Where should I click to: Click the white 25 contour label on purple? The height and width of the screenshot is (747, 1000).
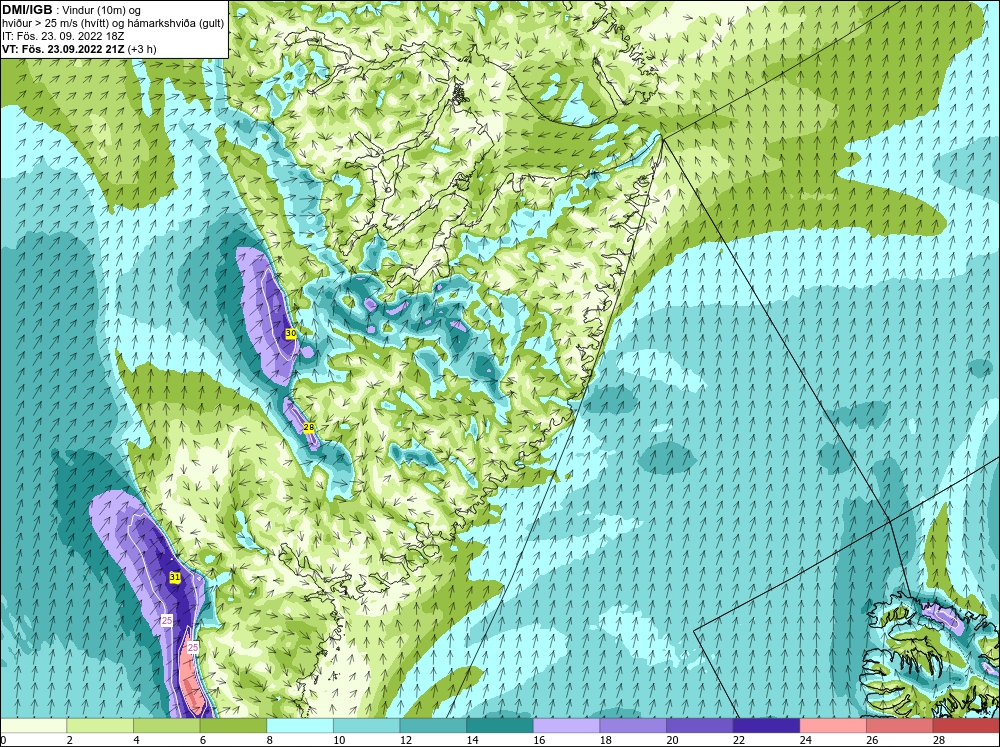pos(167,620)
